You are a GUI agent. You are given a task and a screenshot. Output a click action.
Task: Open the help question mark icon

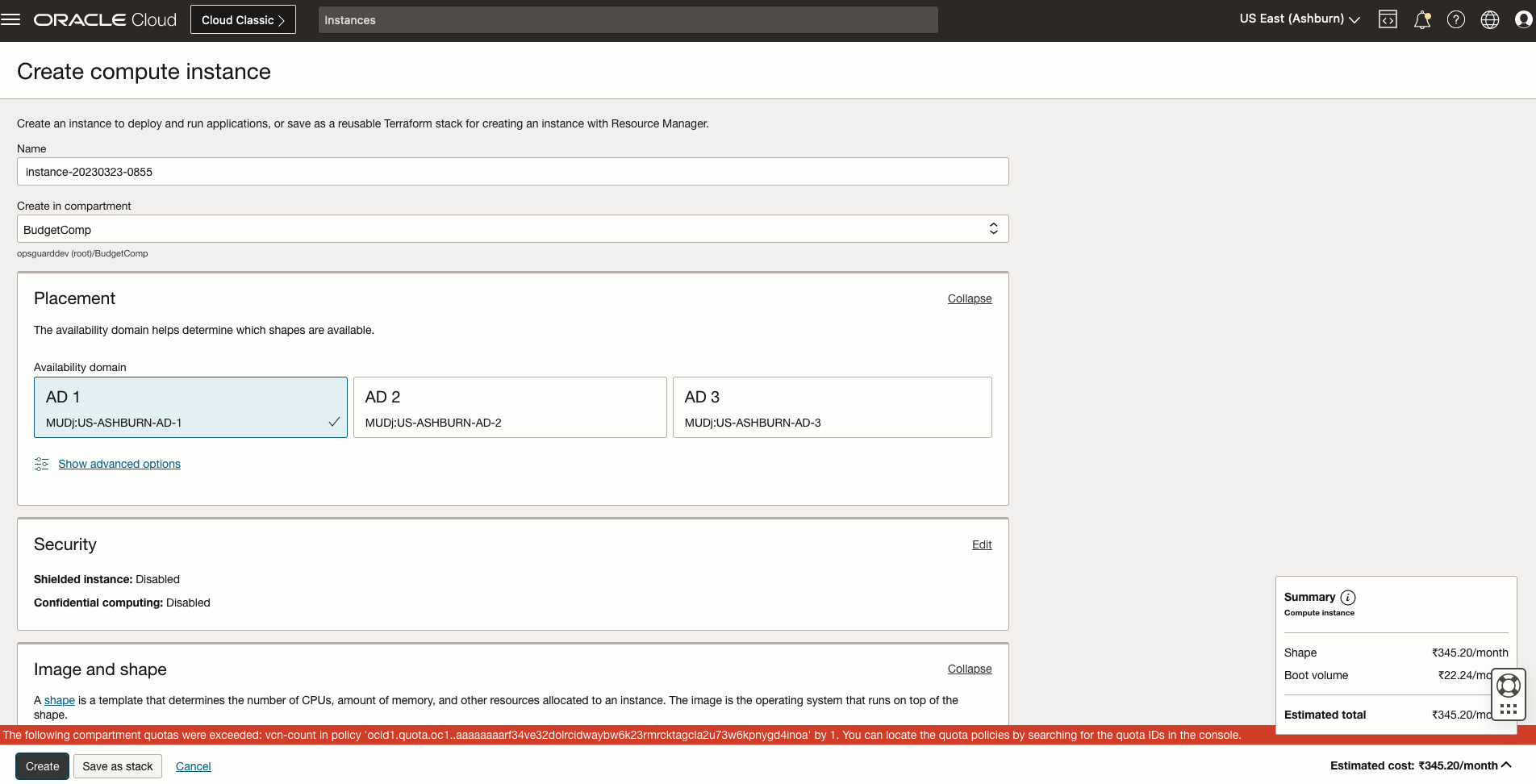(1456, 19)
